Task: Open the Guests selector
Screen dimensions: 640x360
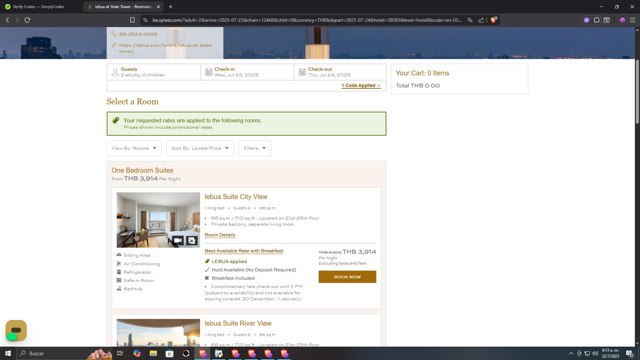Action: point(154,72)
